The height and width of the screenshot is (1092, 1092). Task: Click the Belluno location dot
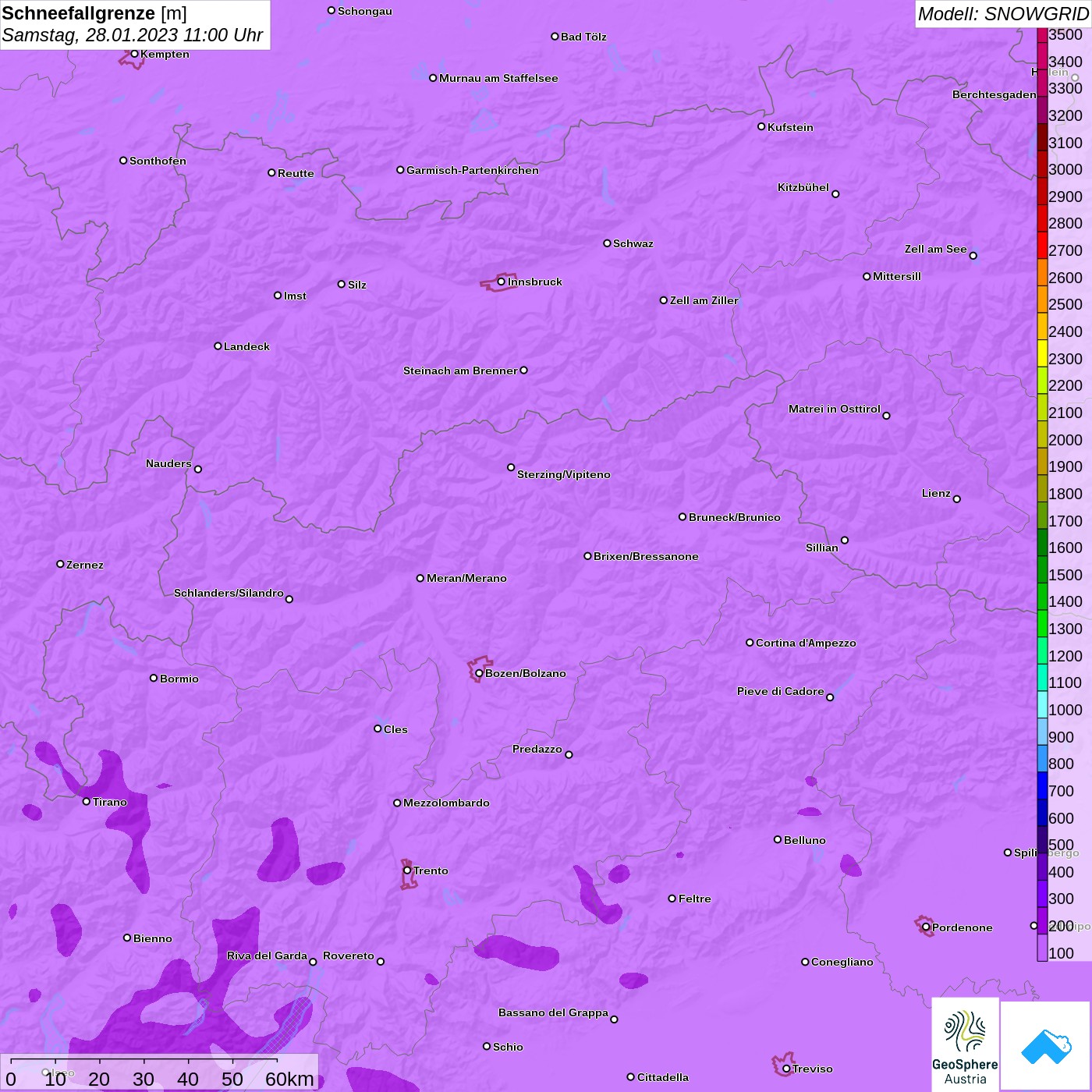pyautogui.click(x=778, y=839)
